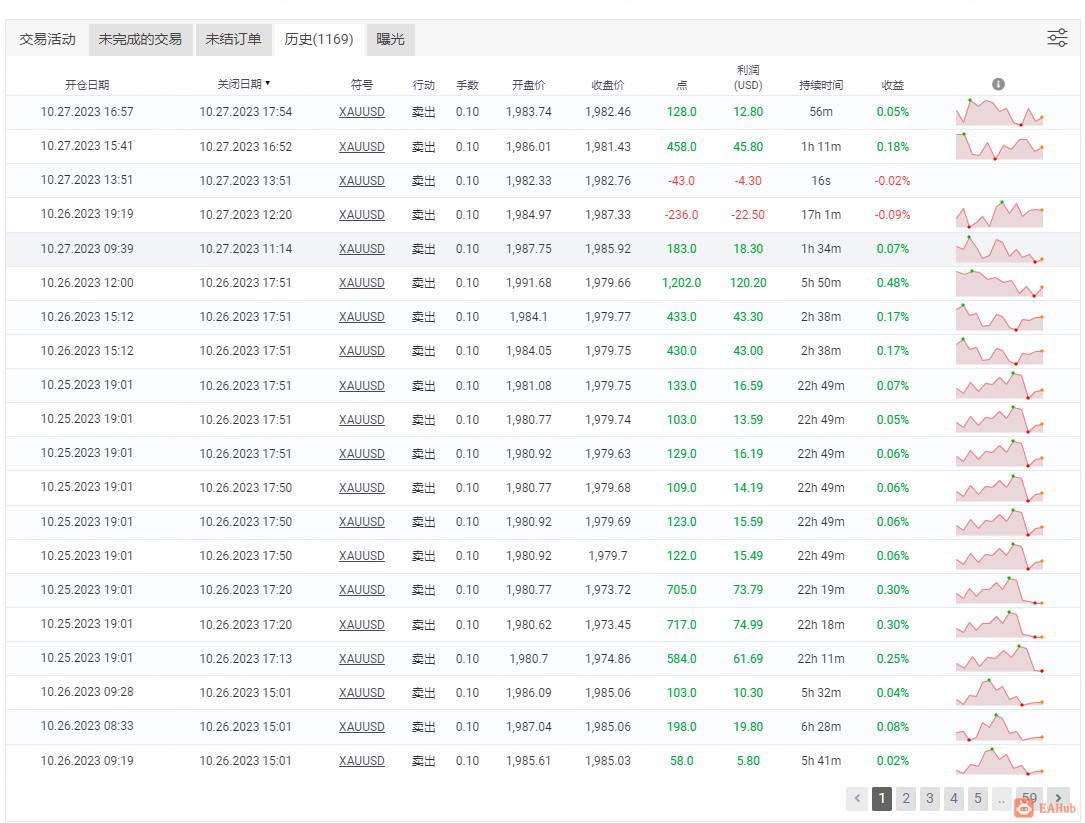Open the 未结订单 tab
This screenshot has height=823, width=1085.
point(233,39)
